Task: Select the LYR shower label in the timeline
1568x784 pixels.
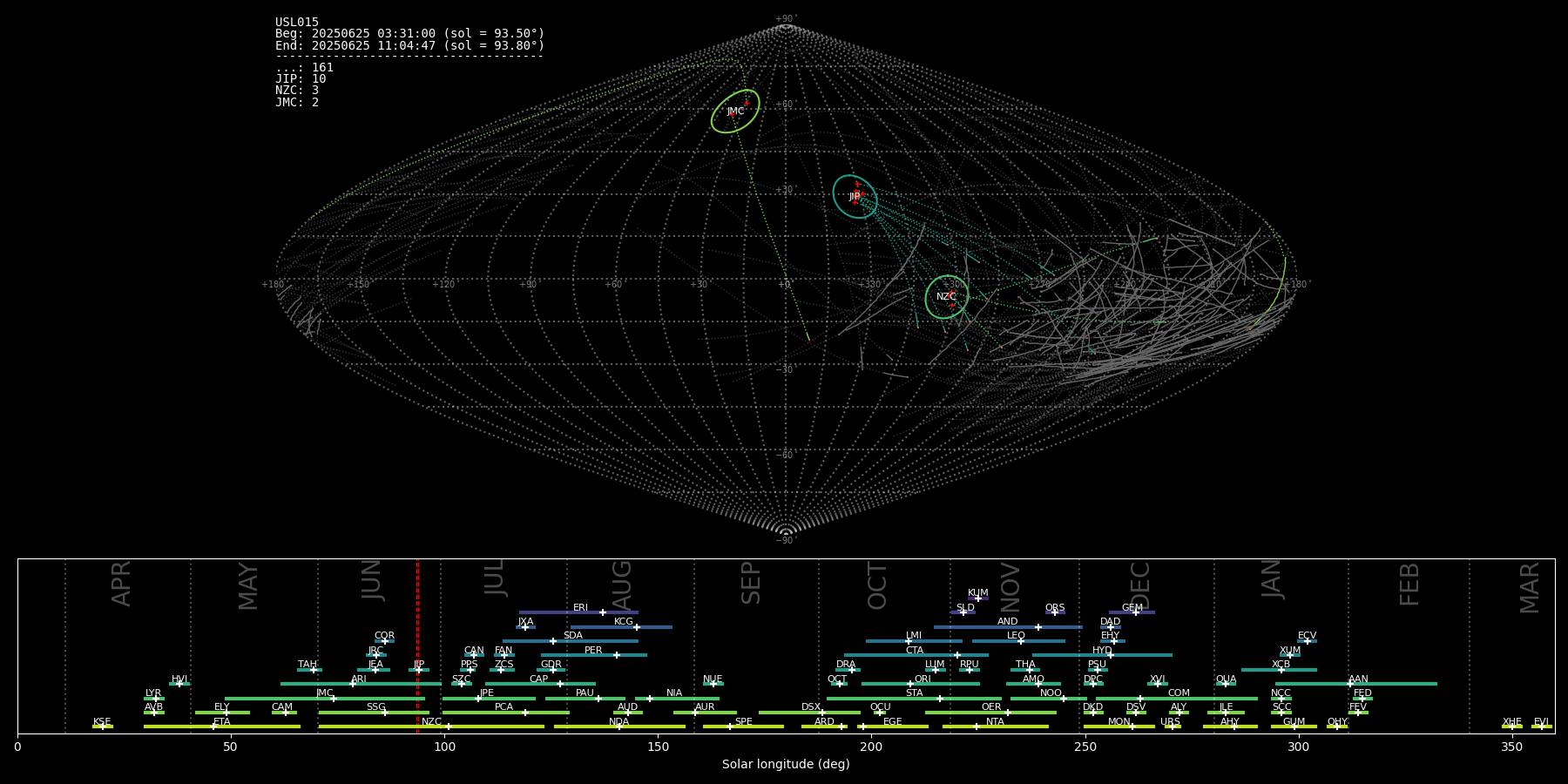Action: tap(153, 693)
